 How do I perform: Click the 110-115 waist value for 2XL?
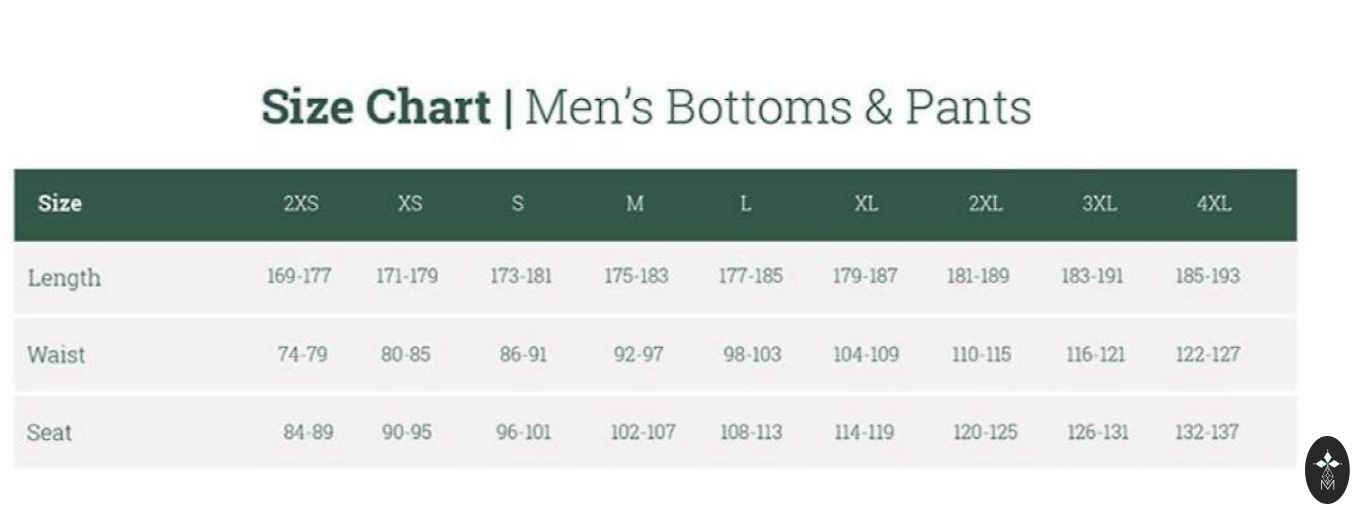click(x=981, y=354)
